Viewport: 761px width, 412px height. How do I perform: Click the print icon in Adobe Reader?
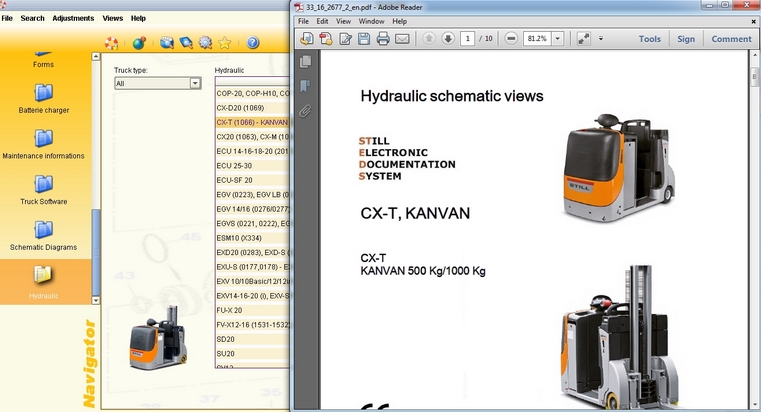coord(383,39)
